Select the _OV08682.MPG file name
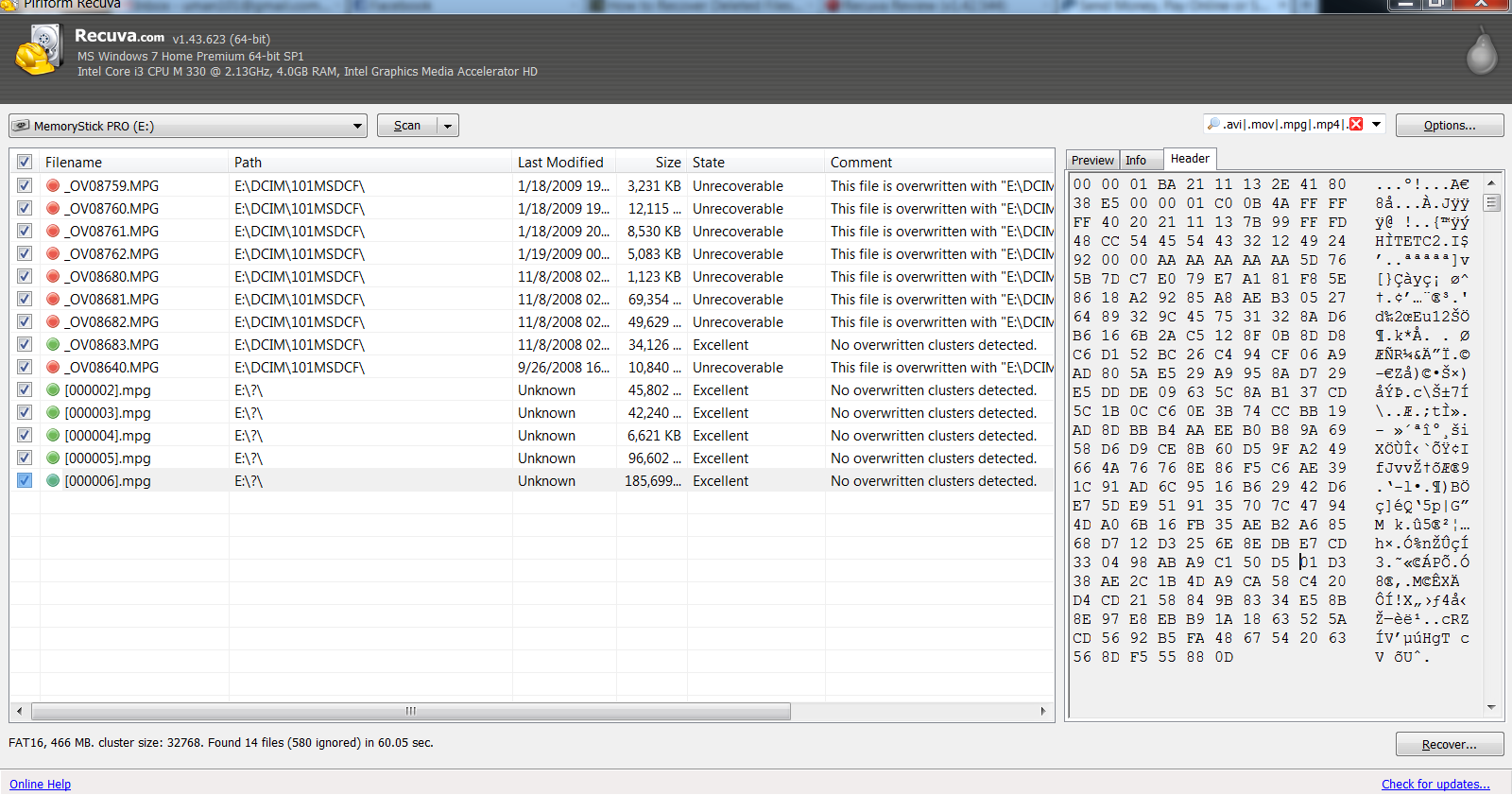Viewport: 1512px width, 795px height. tap(112, 322)
